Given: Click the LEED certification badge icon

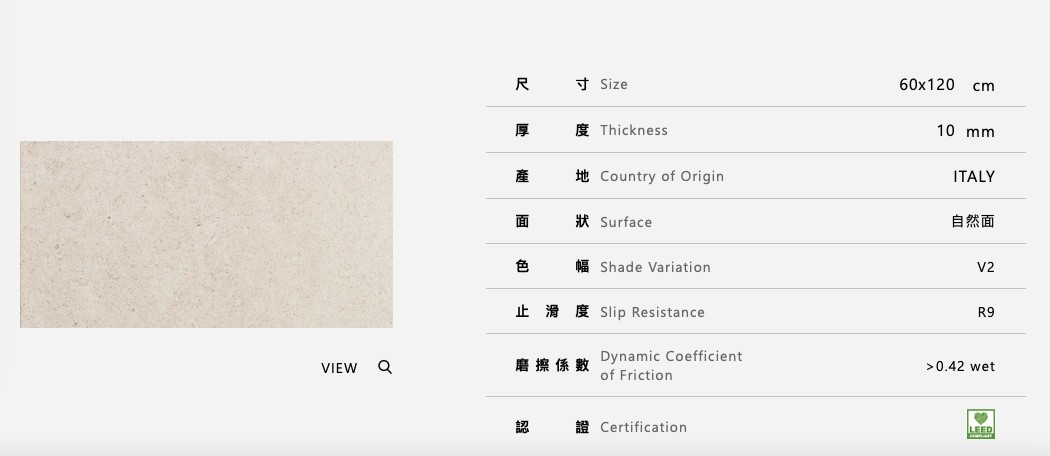Looking at the screenshot, I should coord(980,425).
